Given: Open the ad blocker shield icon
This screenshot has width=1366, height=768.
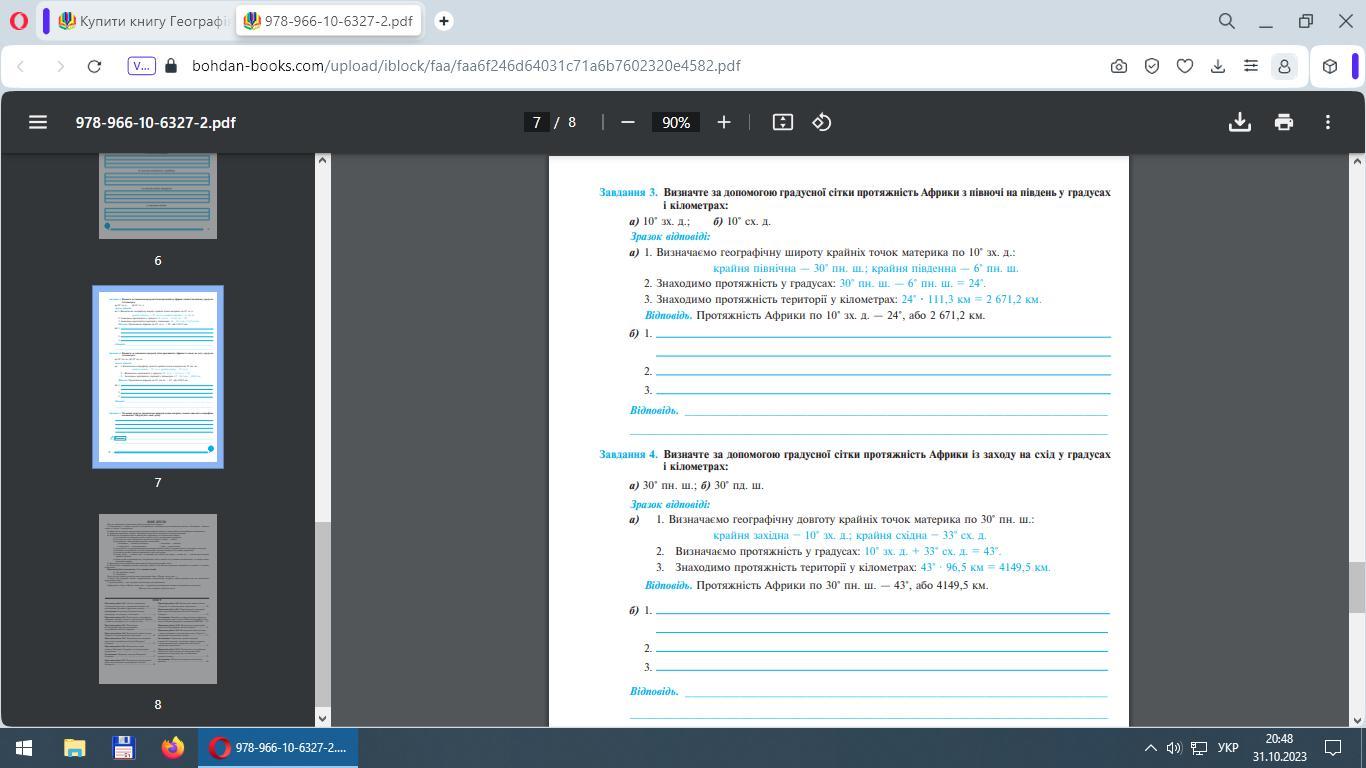Looking at the screenshot, I should click(1152, 66).
